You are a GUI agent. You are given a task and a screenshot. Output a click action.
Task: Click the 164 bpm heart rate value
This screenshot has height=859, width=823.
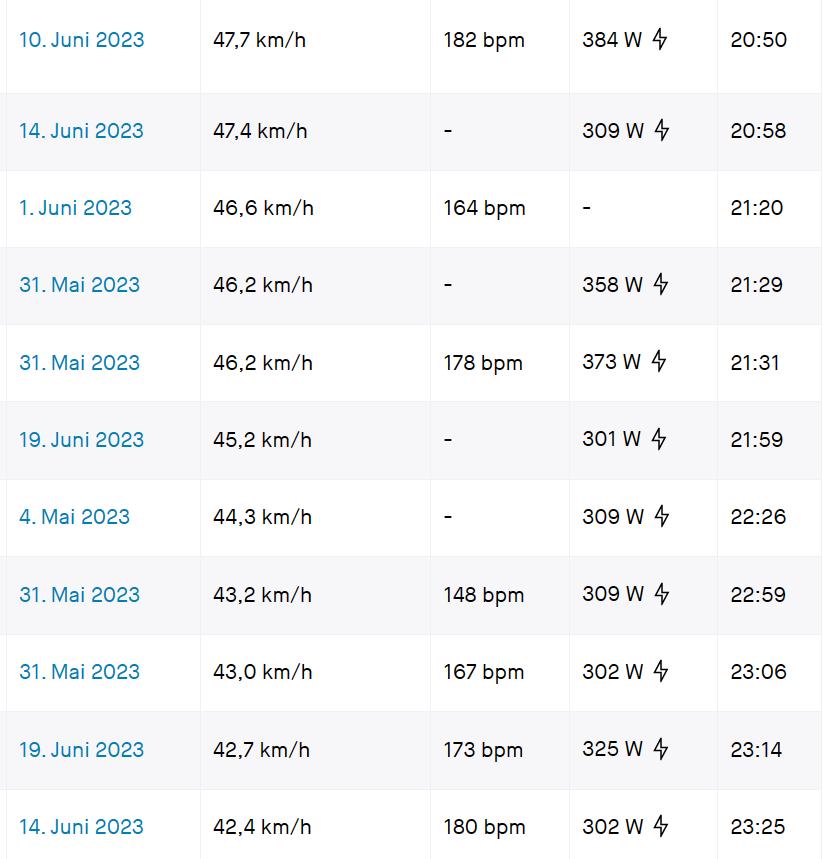coord(484,208)
